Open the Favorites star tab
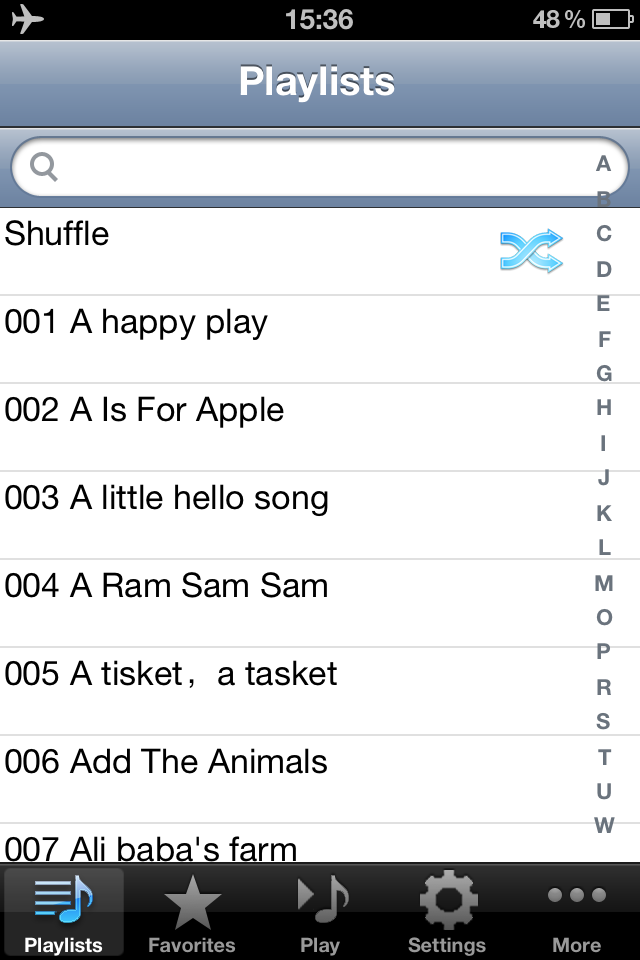 point(192,913)
